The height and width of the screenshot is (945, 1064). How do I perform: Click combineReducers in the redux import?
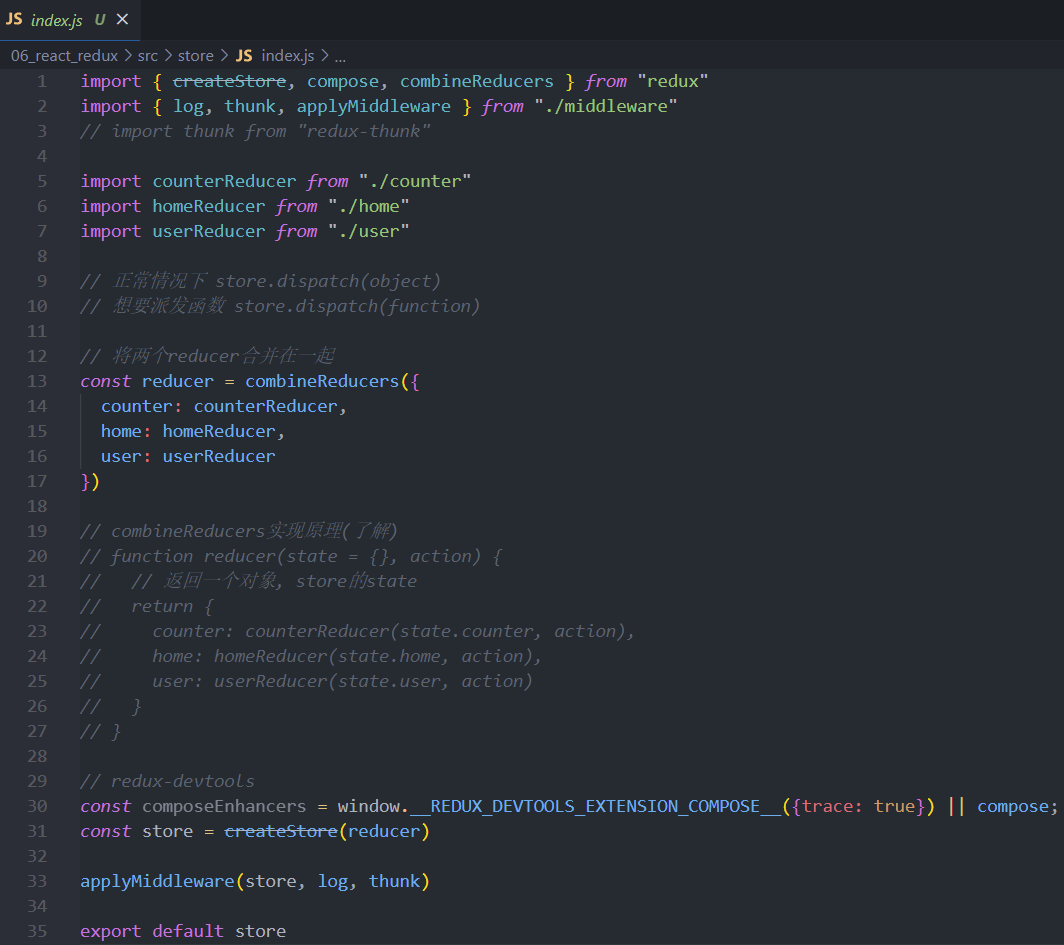[476, 81]
